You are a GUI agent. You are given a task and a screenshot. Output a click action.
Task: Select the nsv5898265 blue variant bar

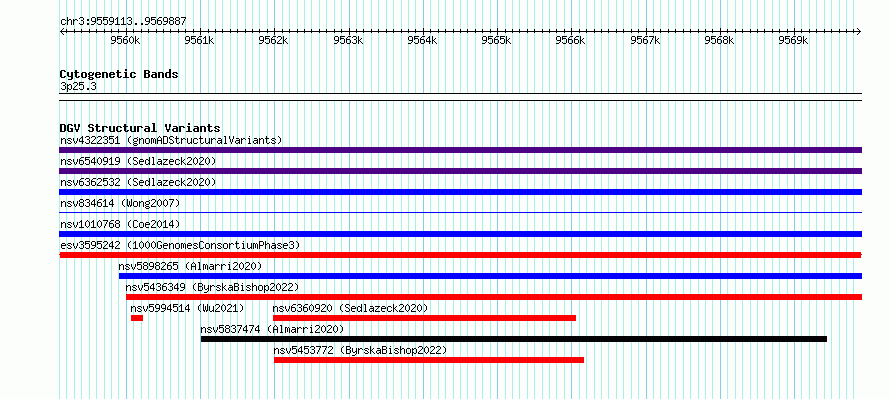[x=490, y=276]
